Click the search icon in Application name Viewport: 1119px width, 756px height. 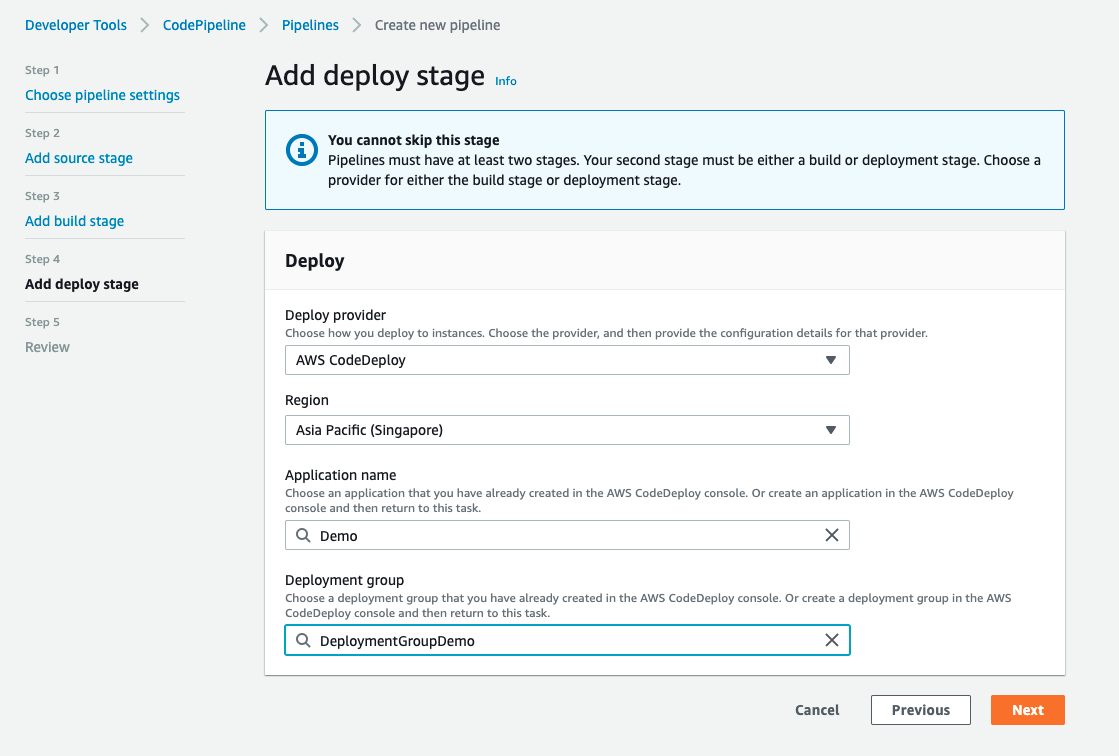[303, 535]
